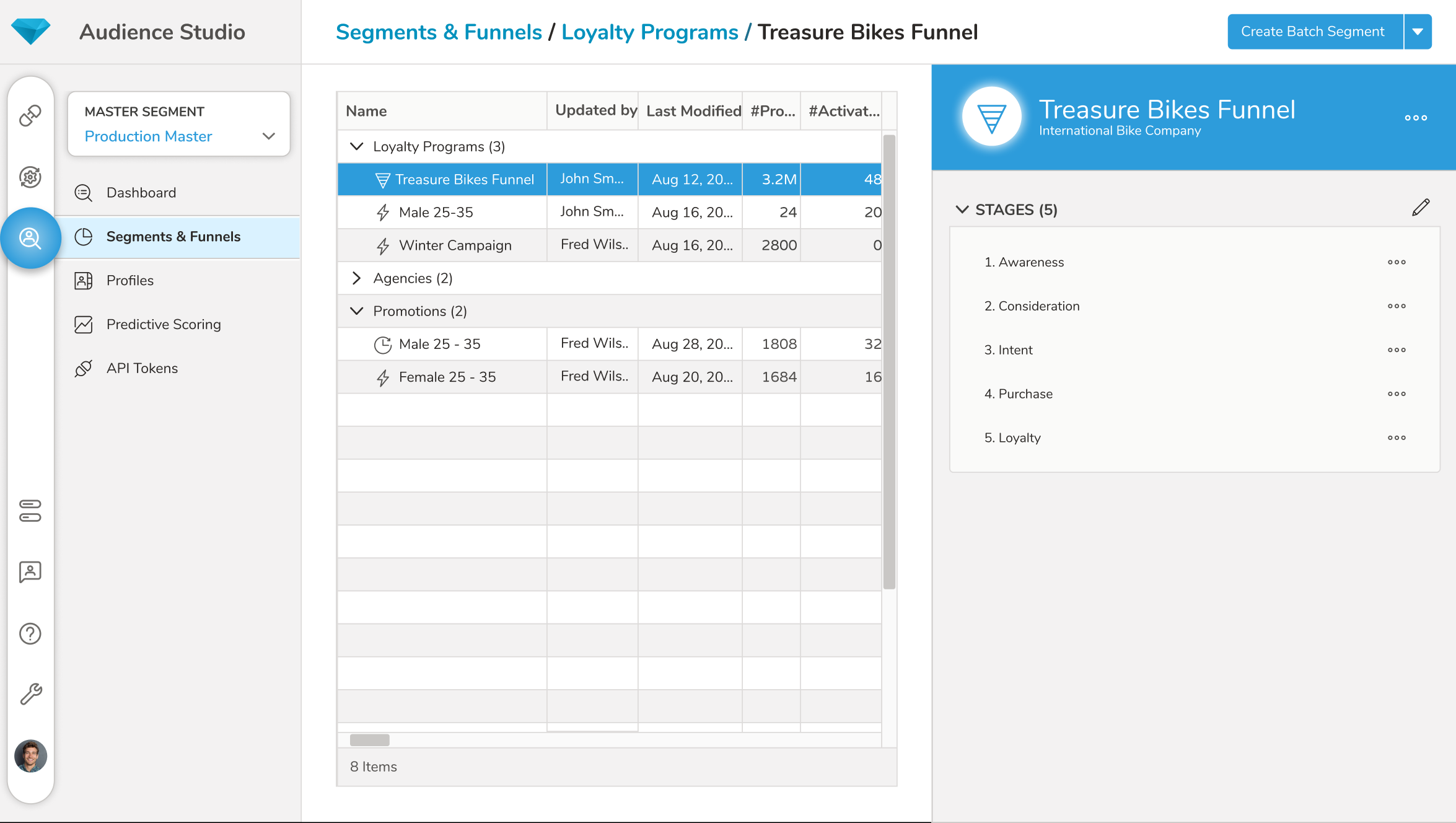The width and height of the screenshot is (1456, 823).
Task: Click the Predictive Scoring sidebar icon
Action: (x=84, y=324)
